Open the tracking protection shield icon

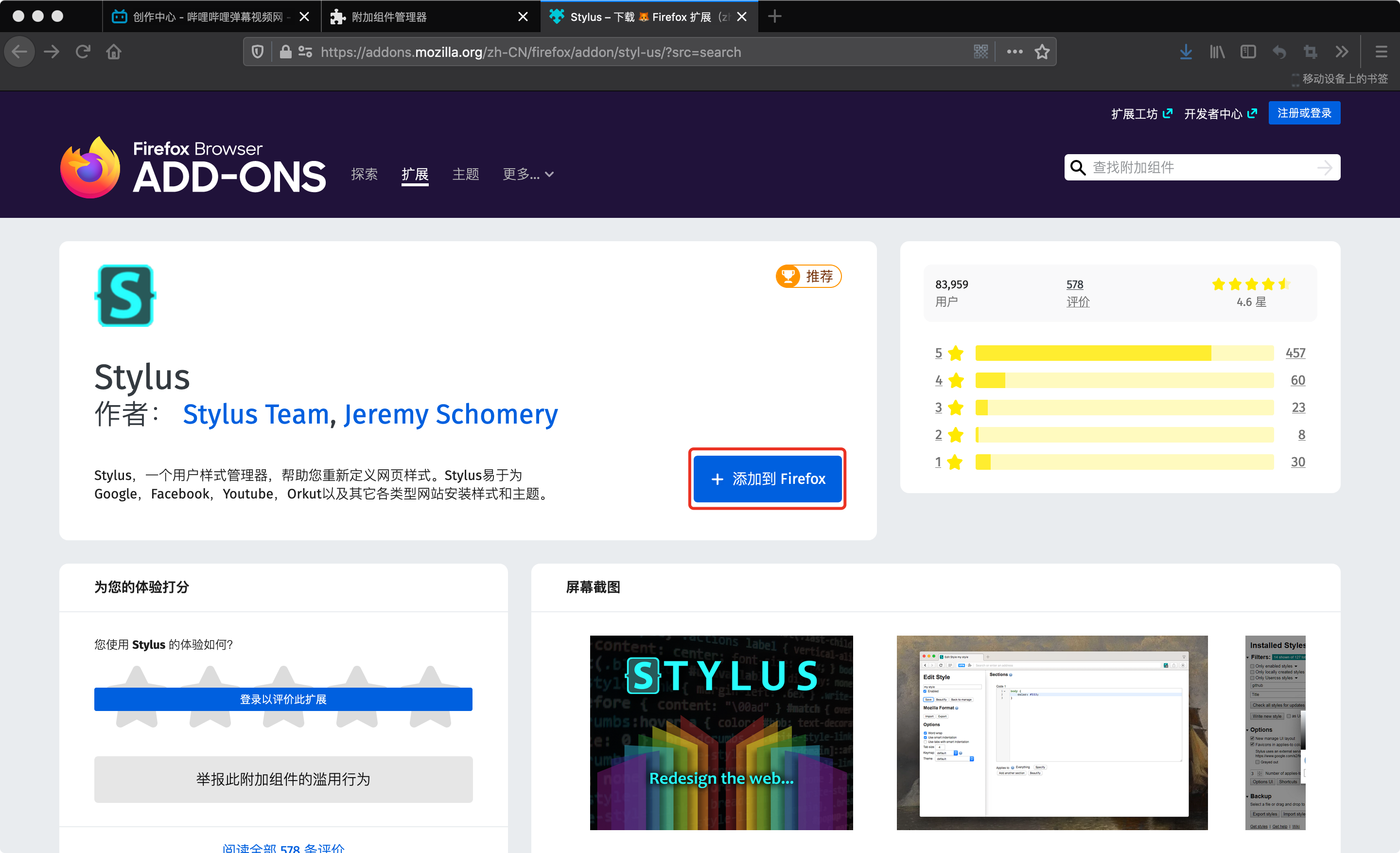257,52
